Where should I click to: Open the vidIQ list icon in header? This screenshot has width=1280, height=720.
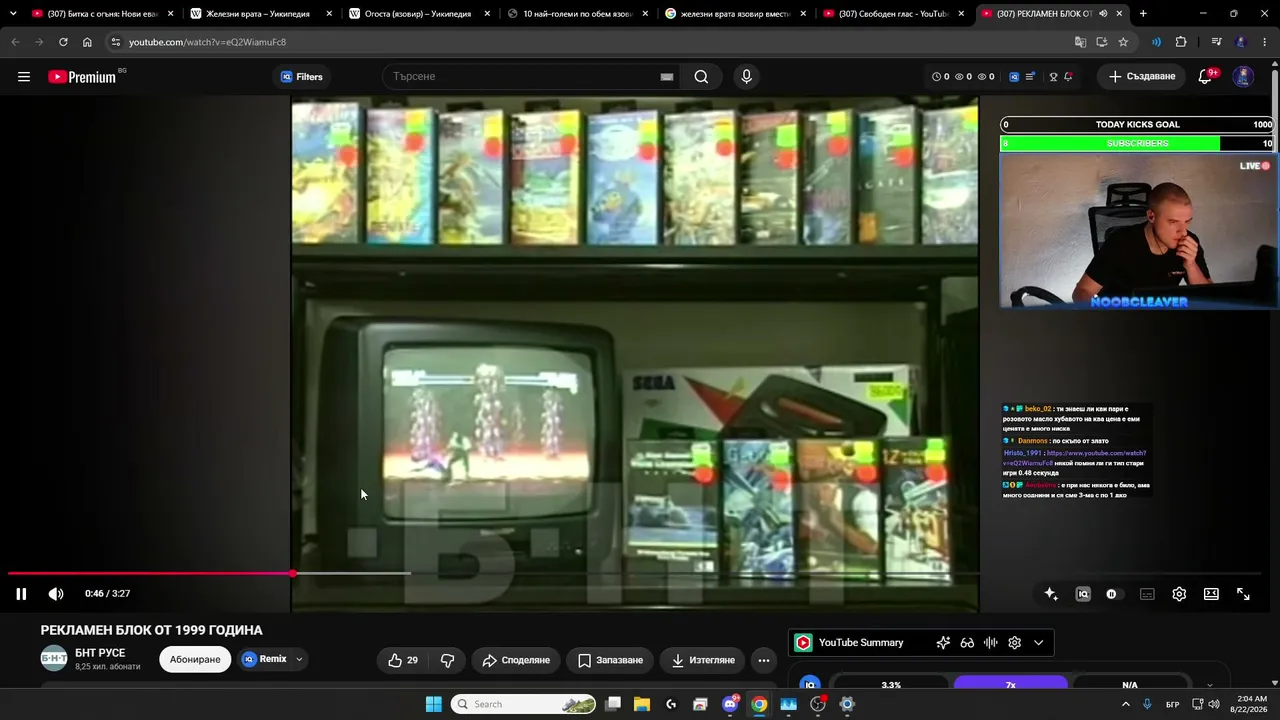click(x=1030, y=77)
